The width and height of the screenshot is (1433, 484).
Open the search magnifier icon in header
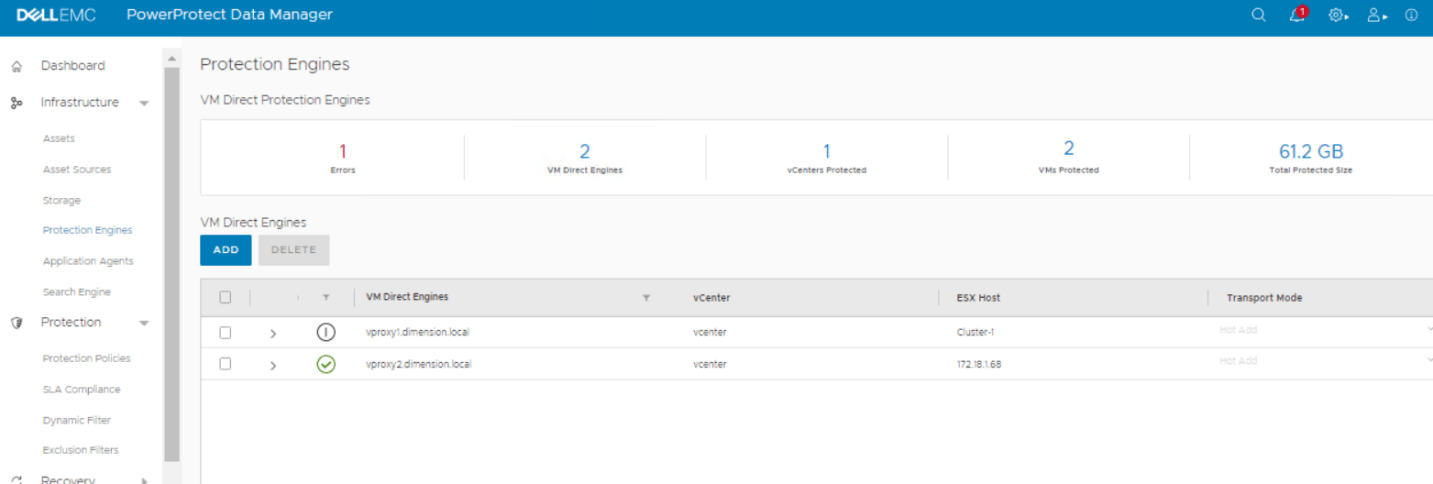pos(1258,15)
